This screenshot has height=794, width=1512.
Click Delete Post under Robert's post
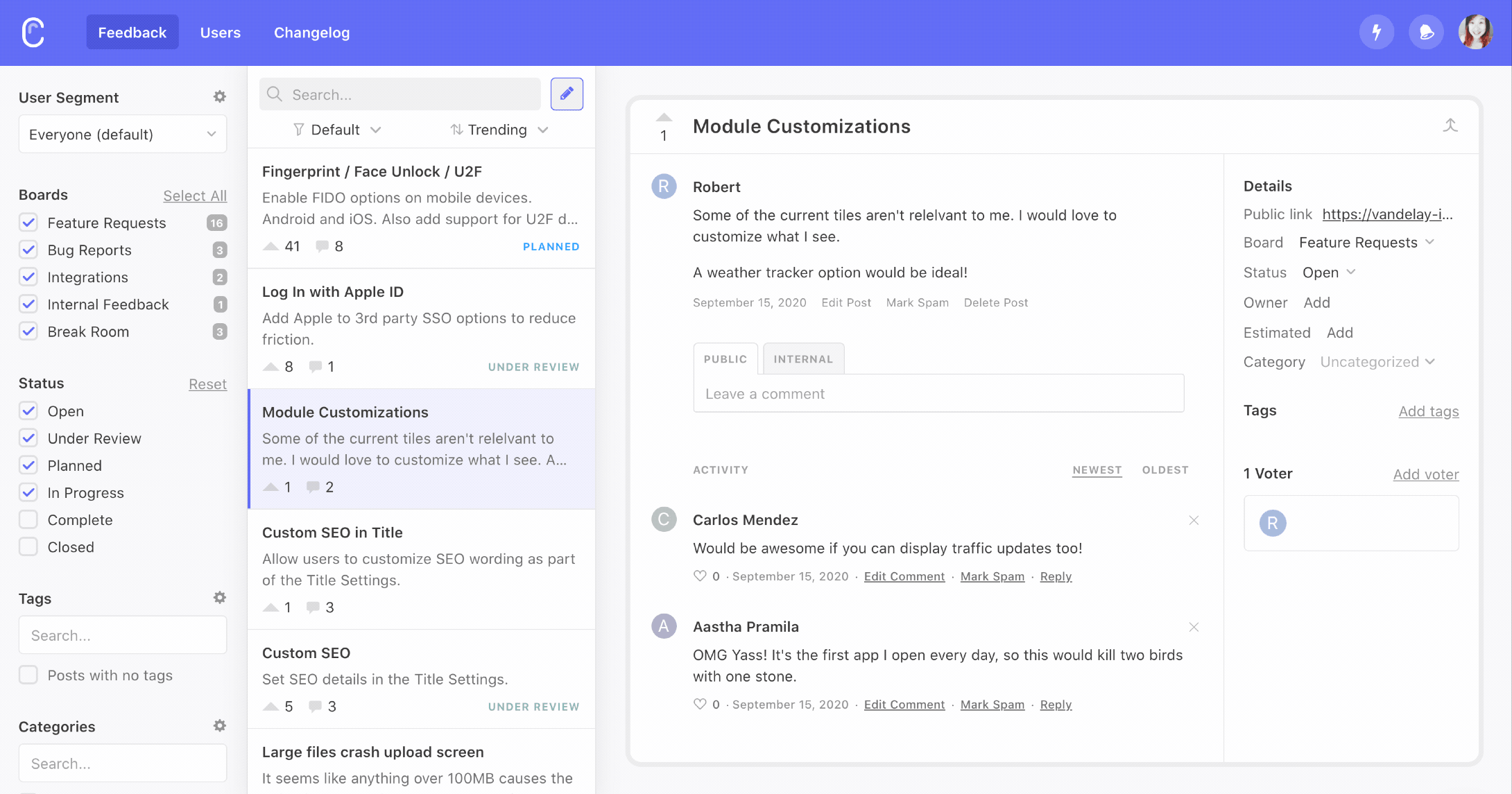click(x=996, y=302)
